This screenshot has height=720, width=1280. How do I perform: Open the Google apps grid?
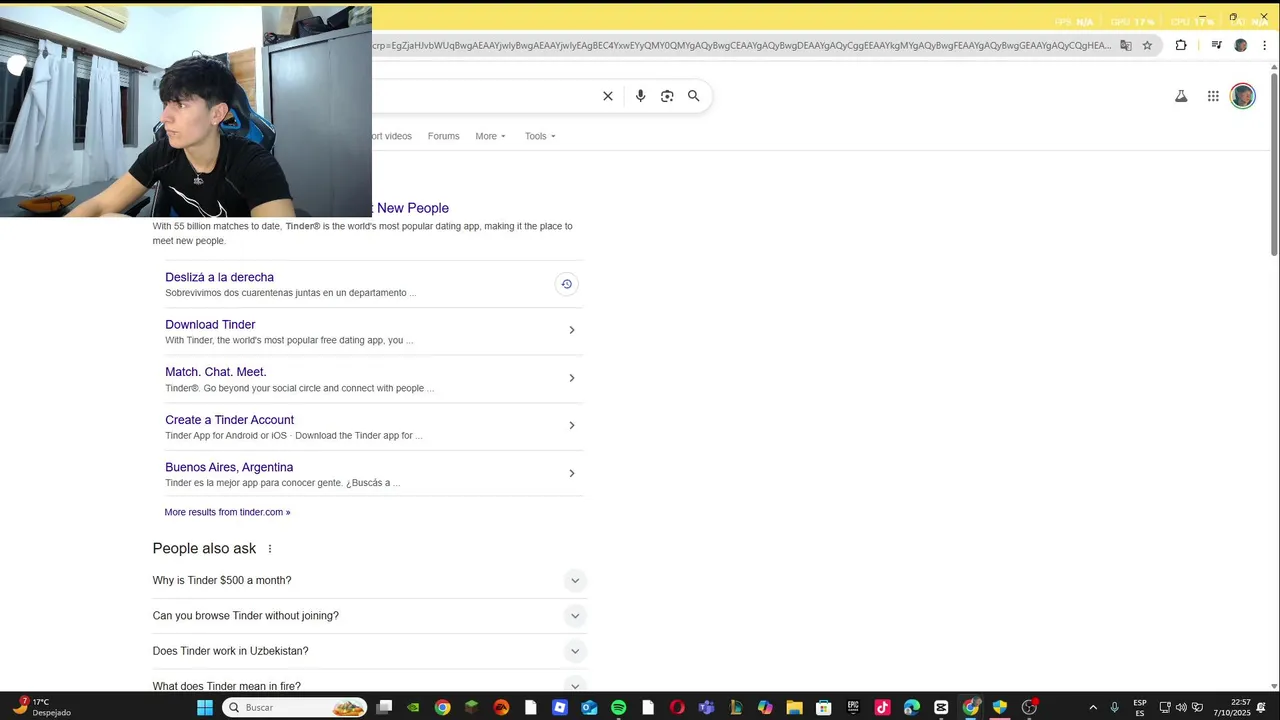(1213, 96)
